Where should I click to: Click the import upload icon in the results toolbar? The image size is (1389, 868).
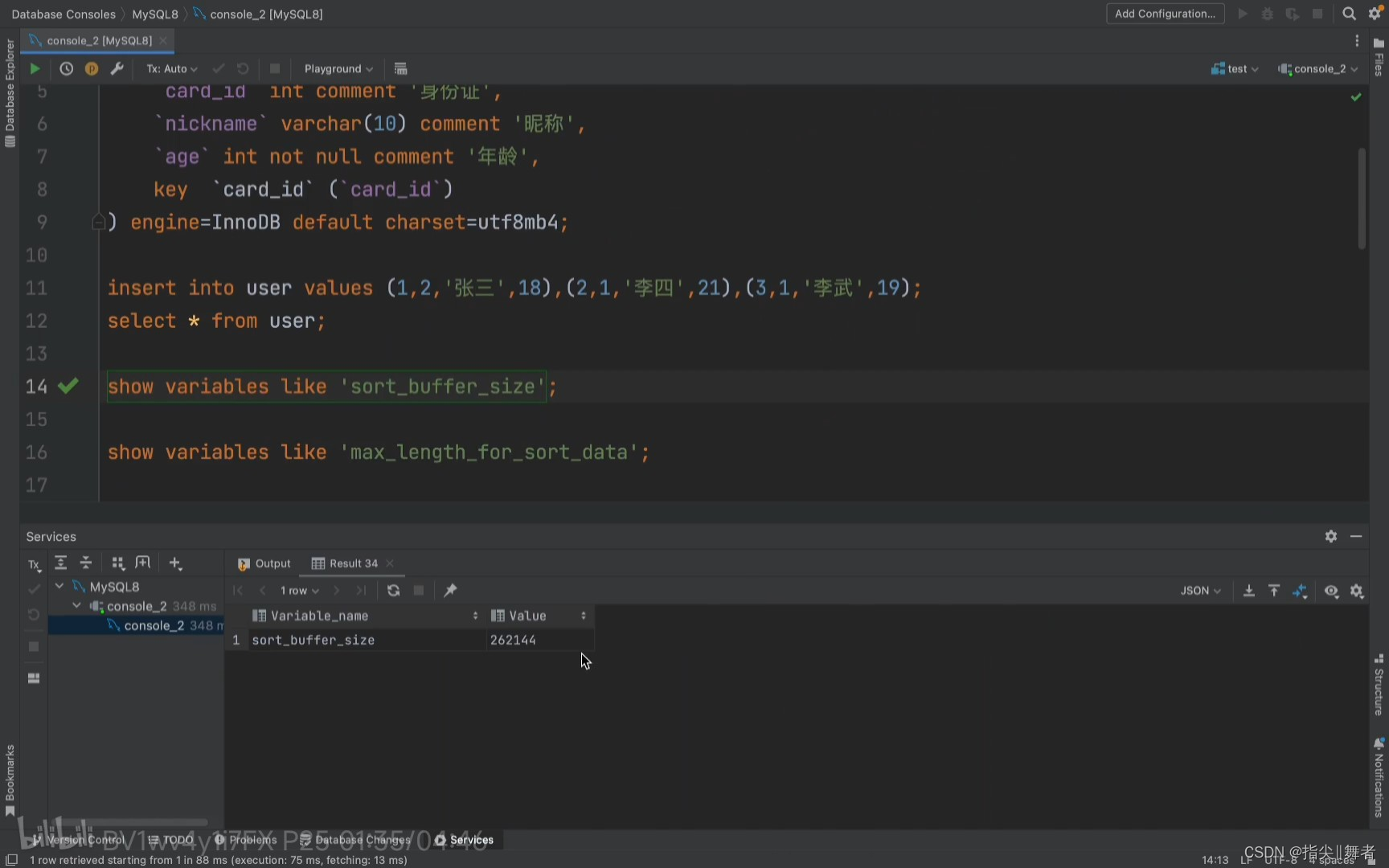tap(1274, 592)
